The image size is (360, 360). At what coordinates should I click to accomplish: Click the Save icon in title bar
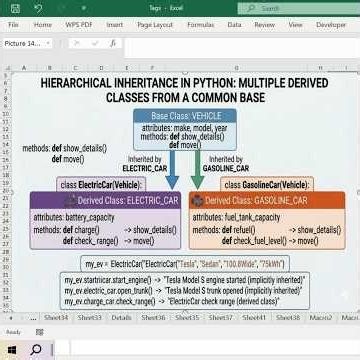15,8
